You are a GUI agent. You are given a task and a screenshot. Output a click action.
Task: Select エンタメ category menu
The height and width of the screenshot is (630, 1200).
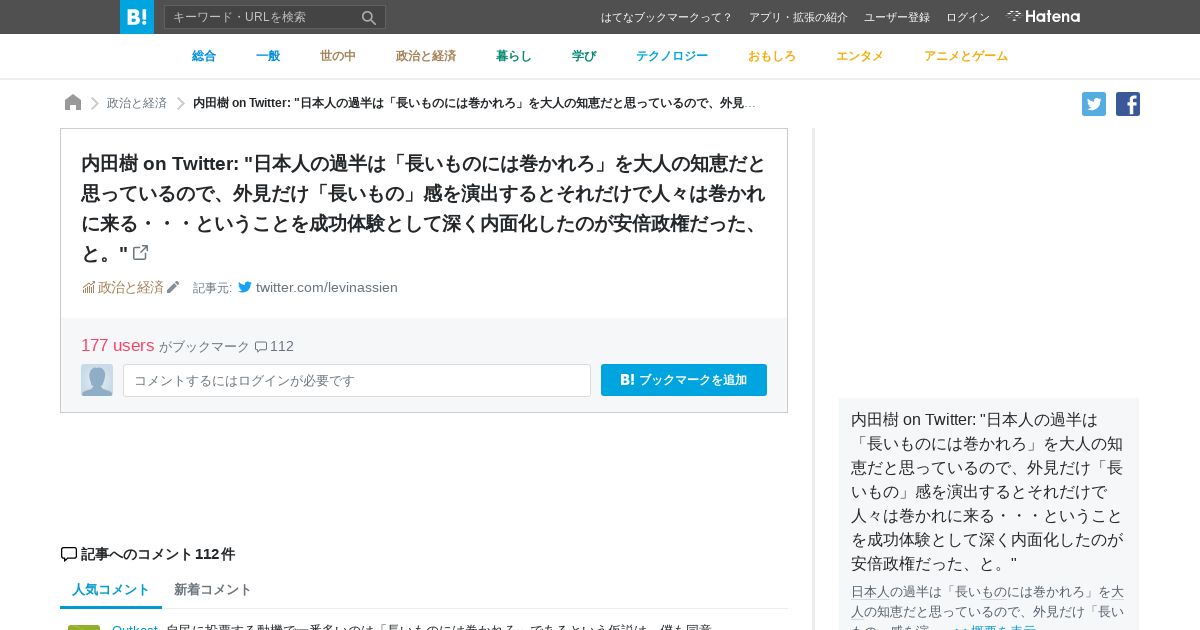(860, 56)
